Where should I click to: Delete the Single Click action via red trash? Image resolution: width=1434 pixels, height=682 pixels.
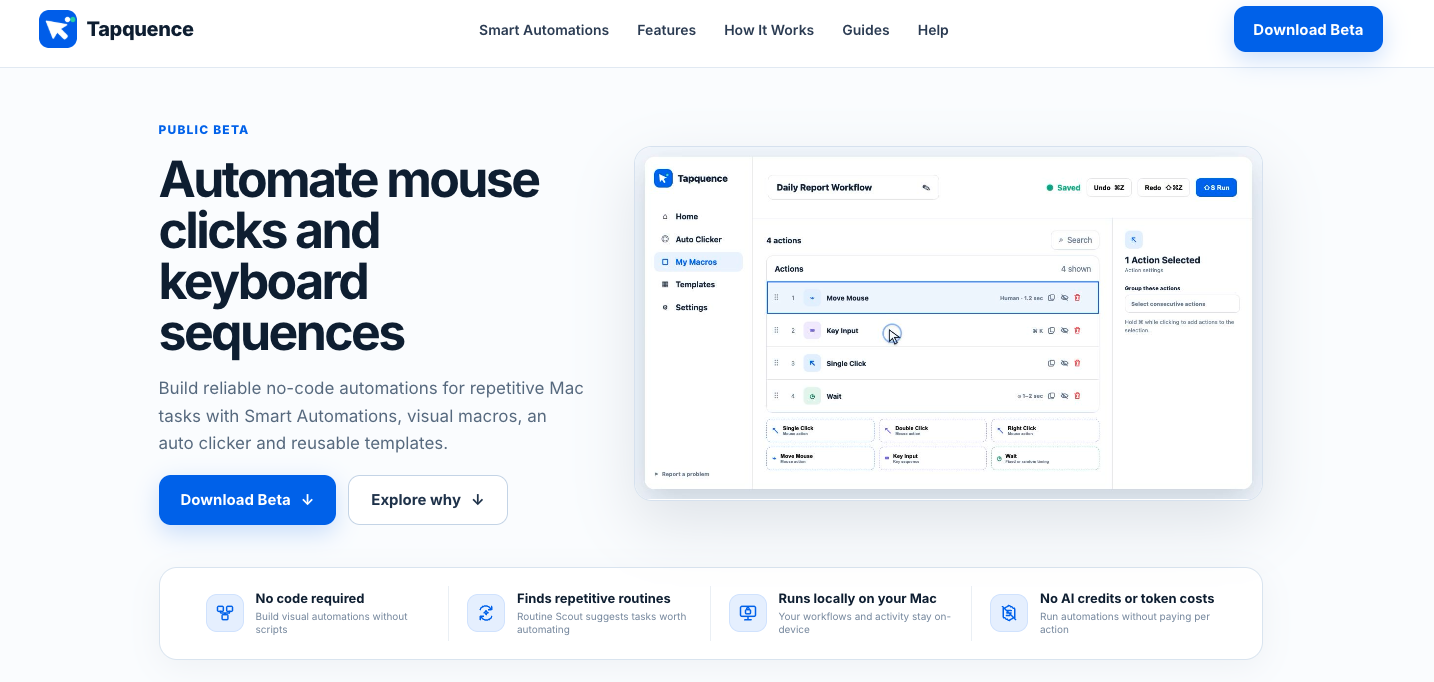pyautogui.click(x=1077, y=363)
